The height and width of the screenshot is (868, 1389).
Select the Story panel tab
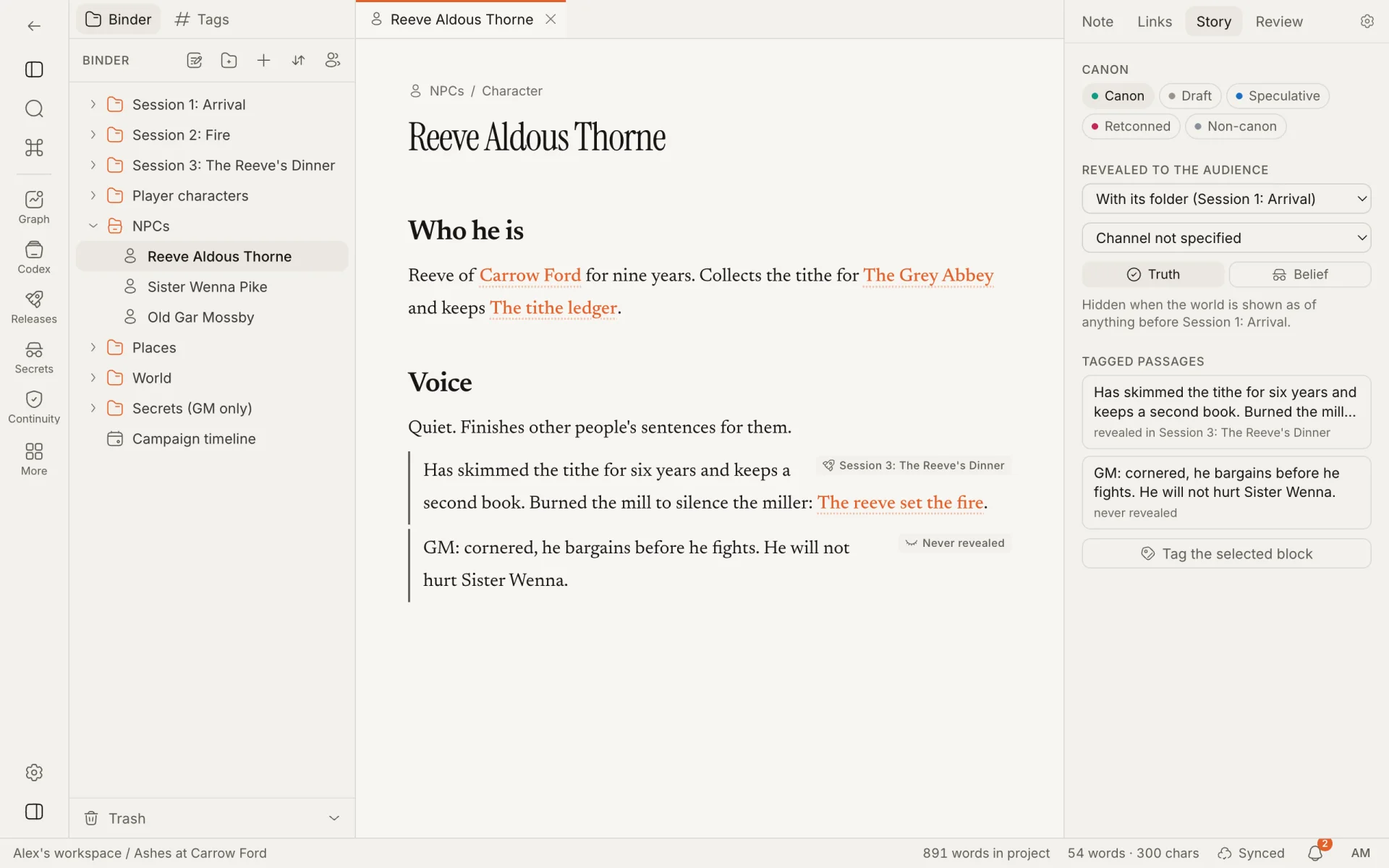tap(1213, 22)
